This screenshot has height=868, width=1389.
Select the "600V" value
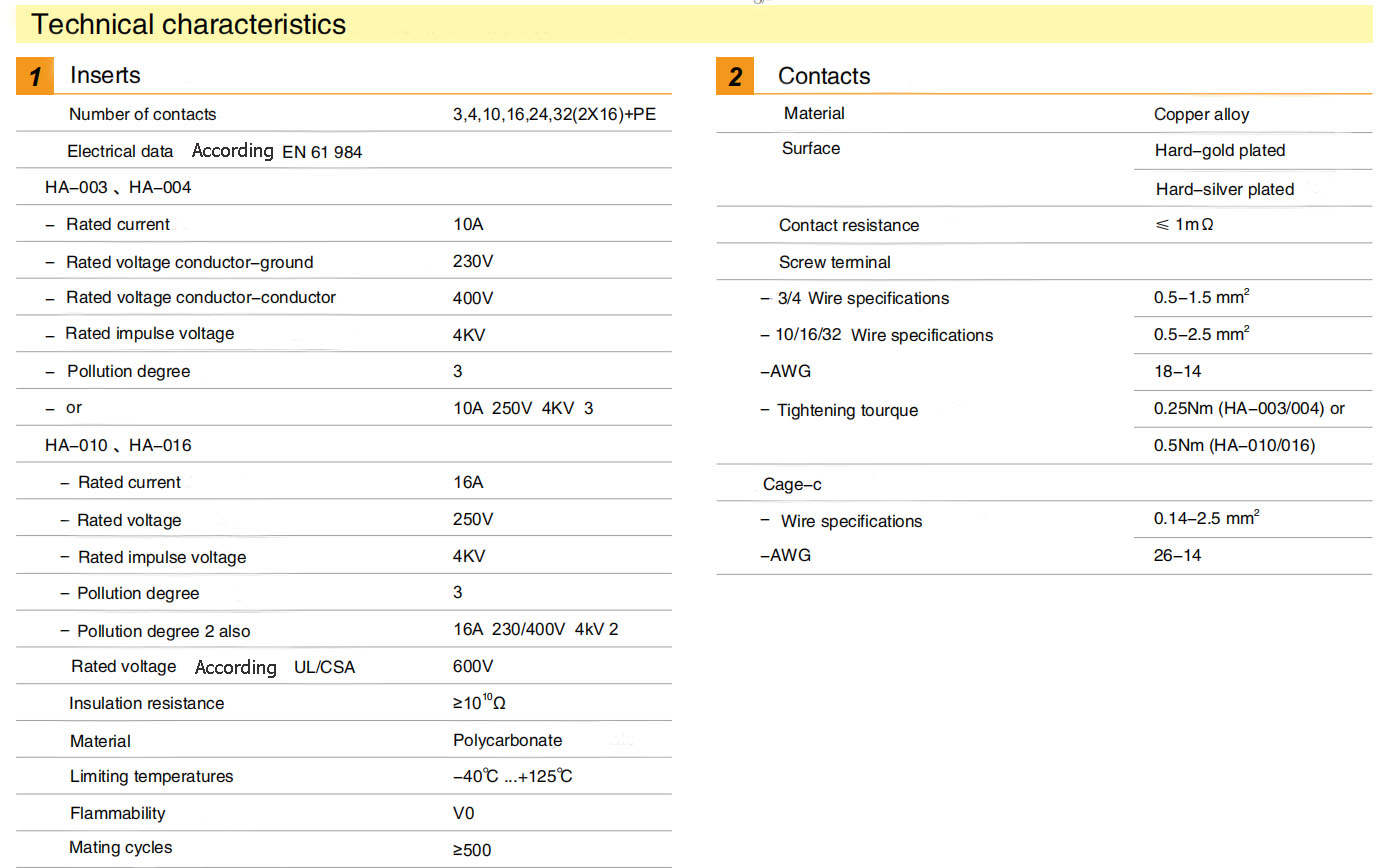coord(473,666)
